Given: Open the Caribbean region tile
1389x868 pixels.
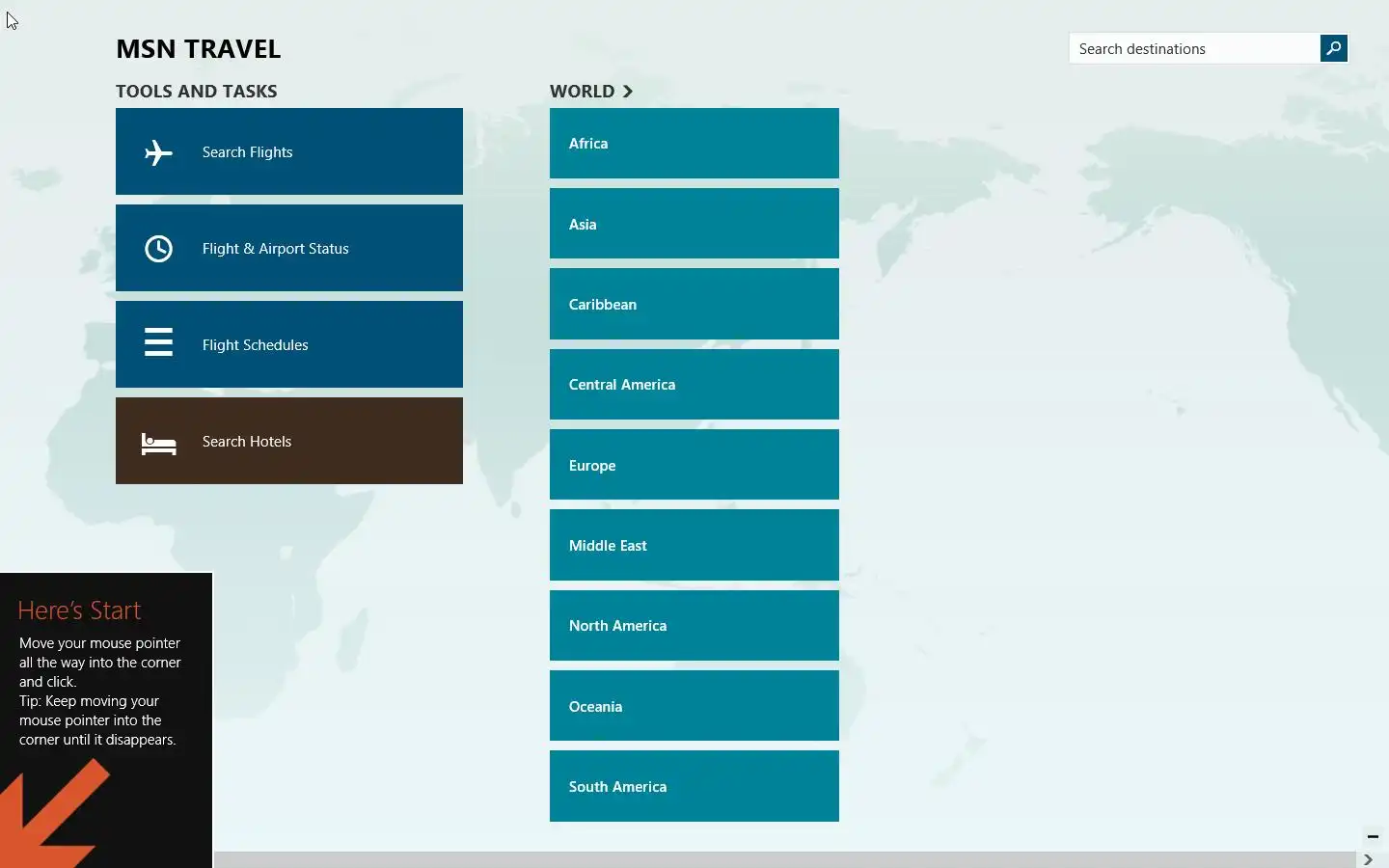Looking at the screenshot, I should [694, 304].
